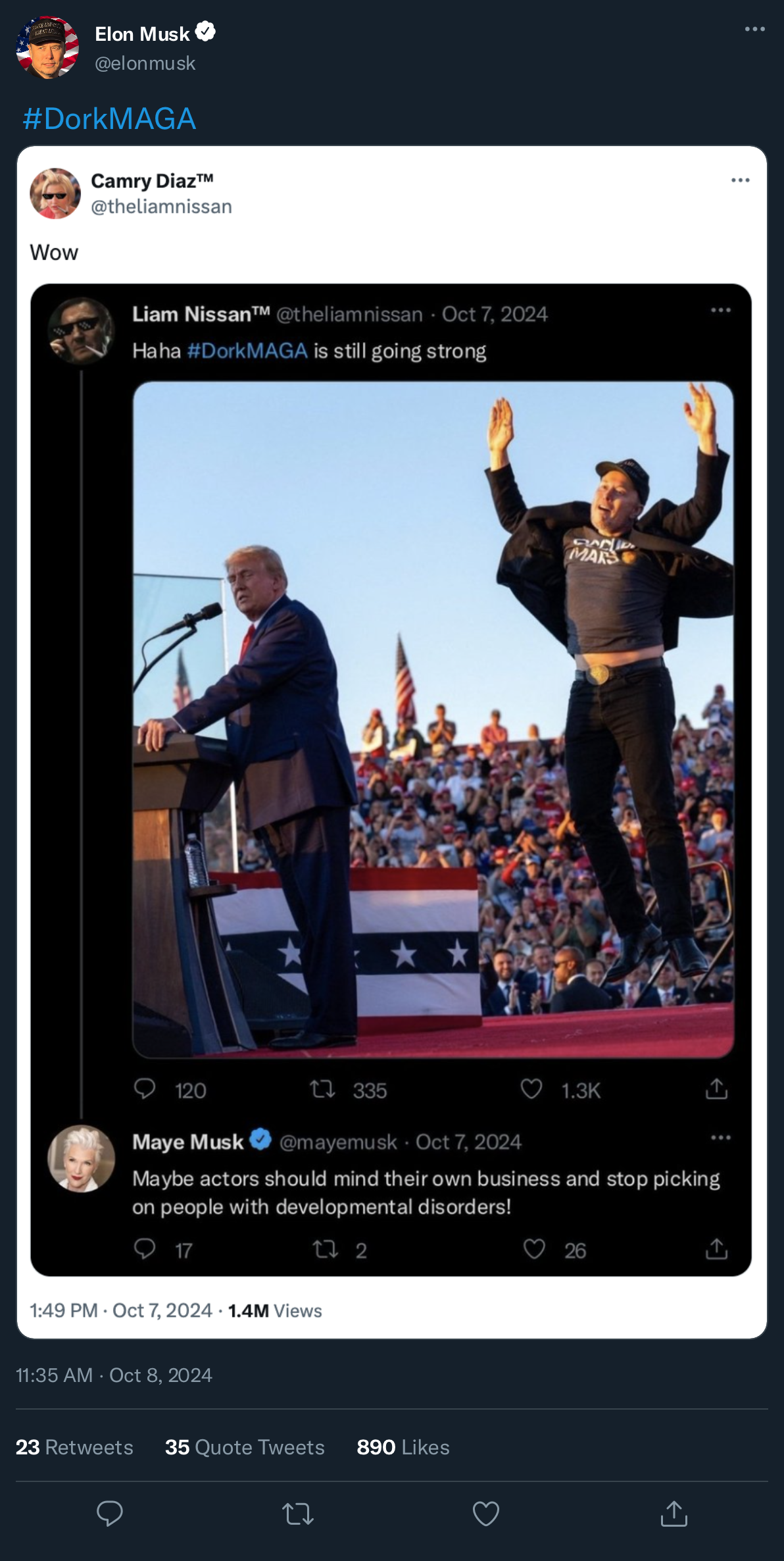Screen dimensions: 784x1561
Task: Retweet the main tweet using the retweet icon
Action: [x=298, y=1514]
